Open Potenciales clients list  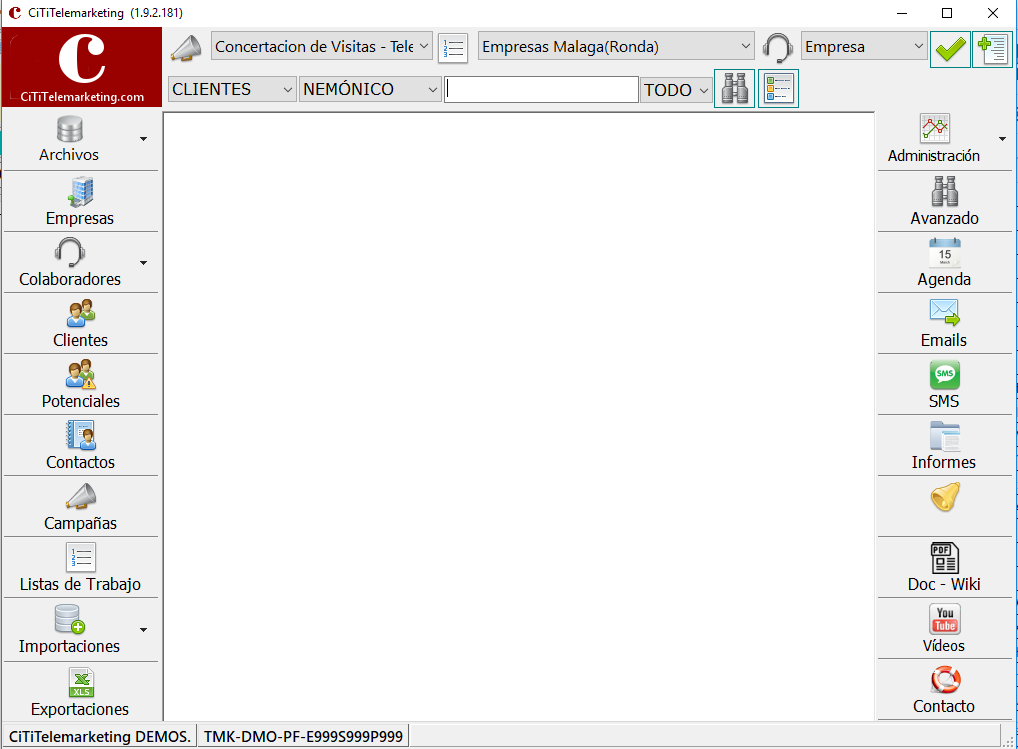coord(81,385)
